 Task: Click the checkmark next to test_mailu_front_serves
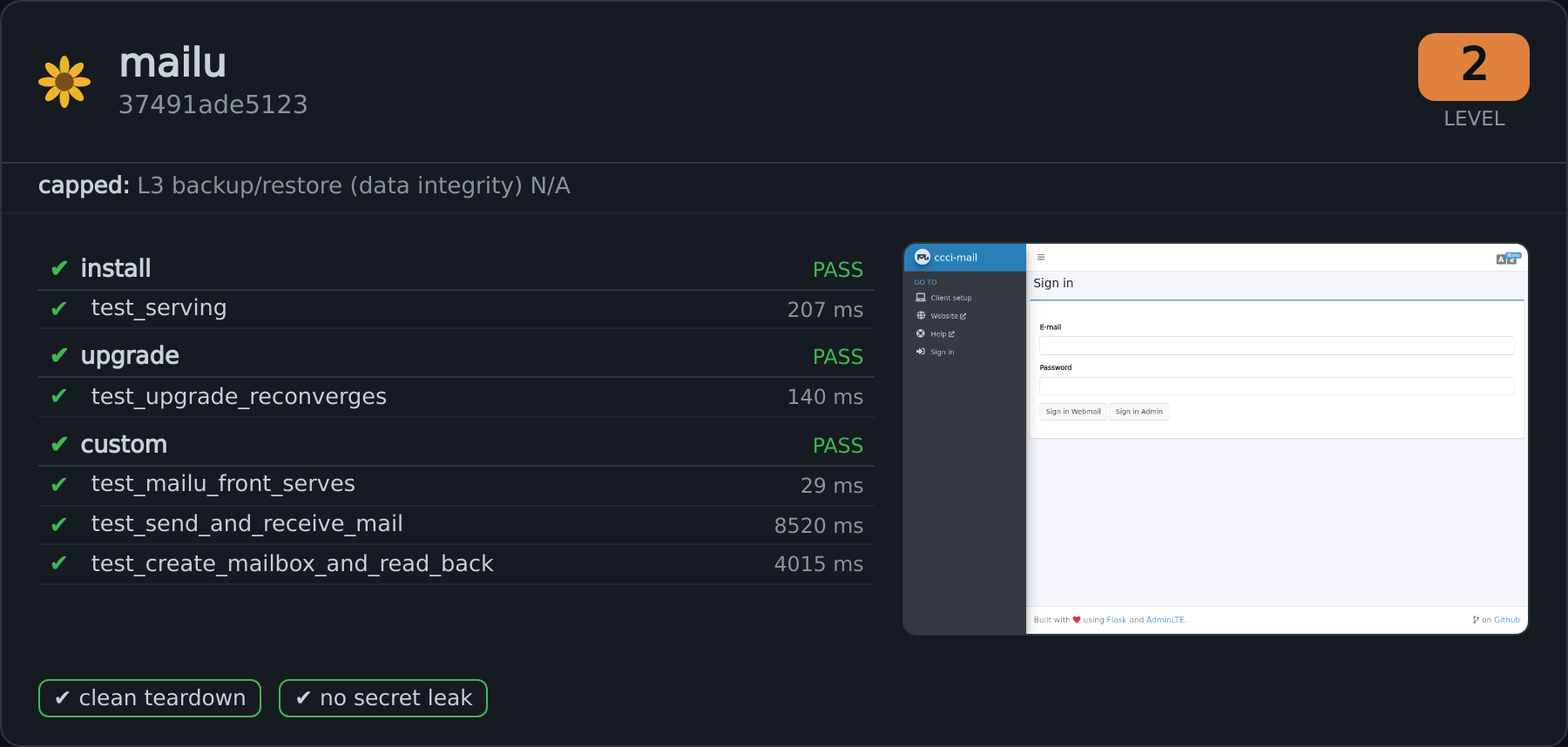pyautogui.click(x=59, y=485)
